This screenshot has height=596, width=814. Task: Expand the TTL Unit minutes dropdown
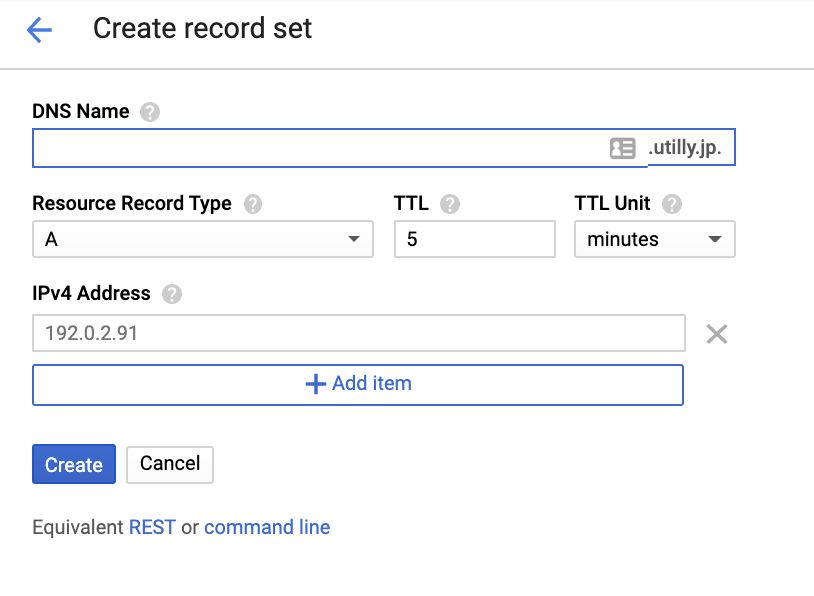point(654,240)
